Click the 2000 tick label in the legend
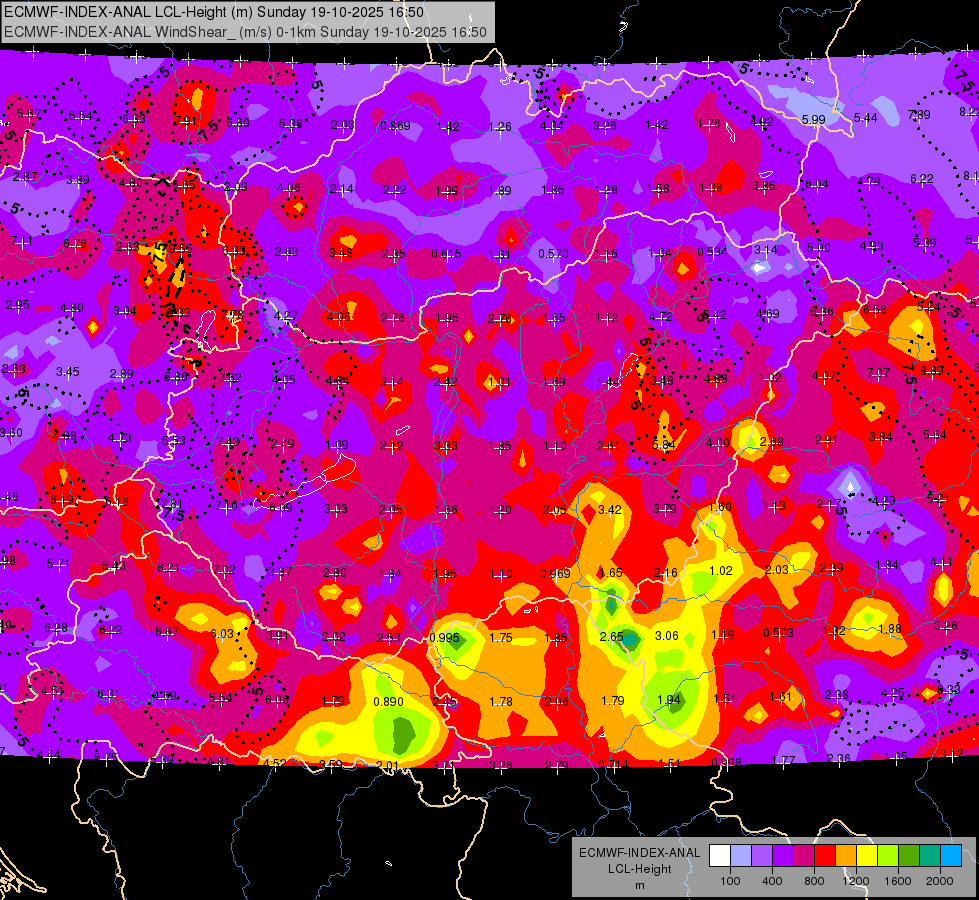 pyautogui.click(x=940, y=881)
